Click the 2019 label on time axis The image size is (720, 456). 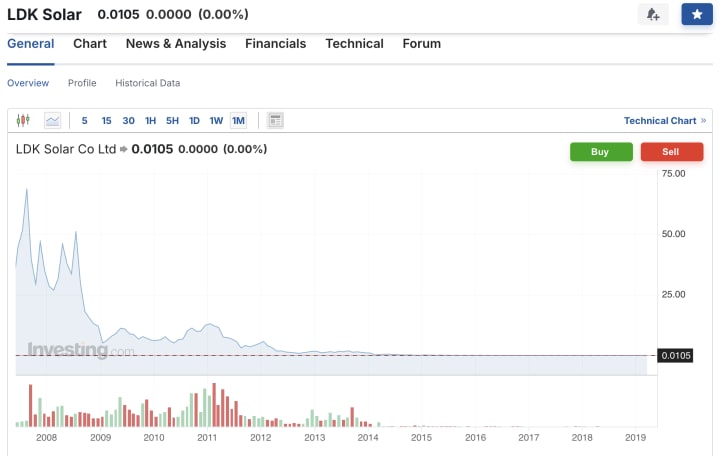636,438
